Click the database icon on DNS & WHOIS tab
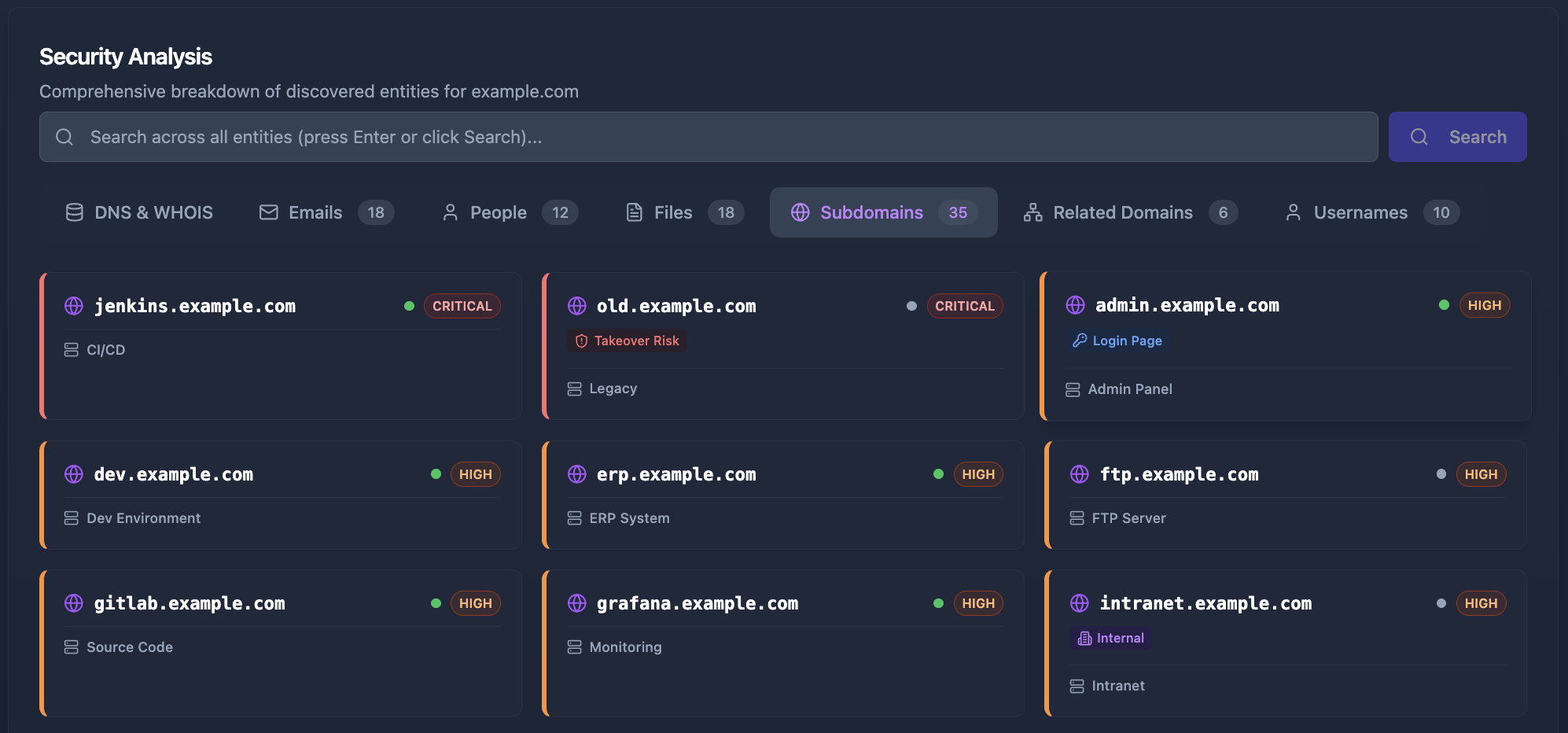 [74, 212]
